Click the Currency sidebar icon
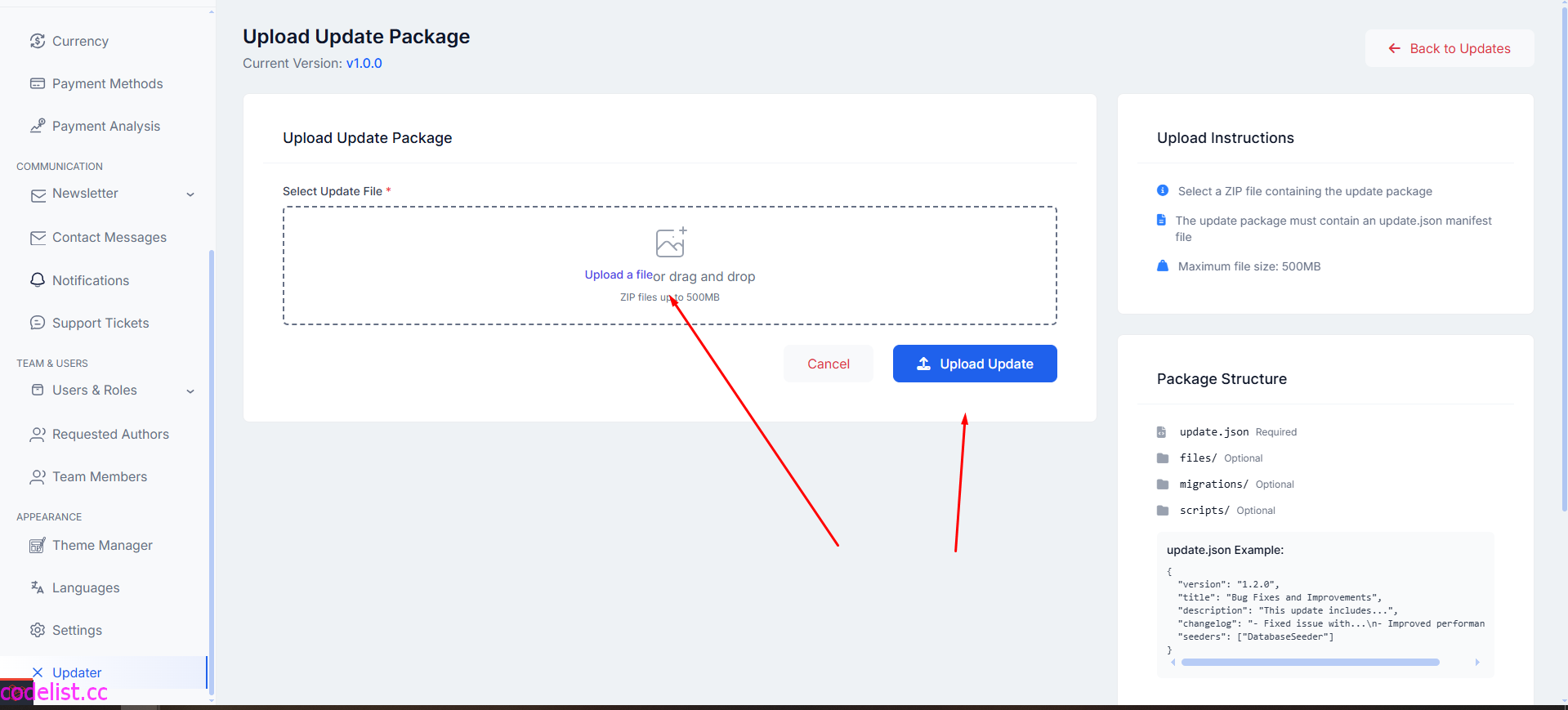 [x=38, y=41]
